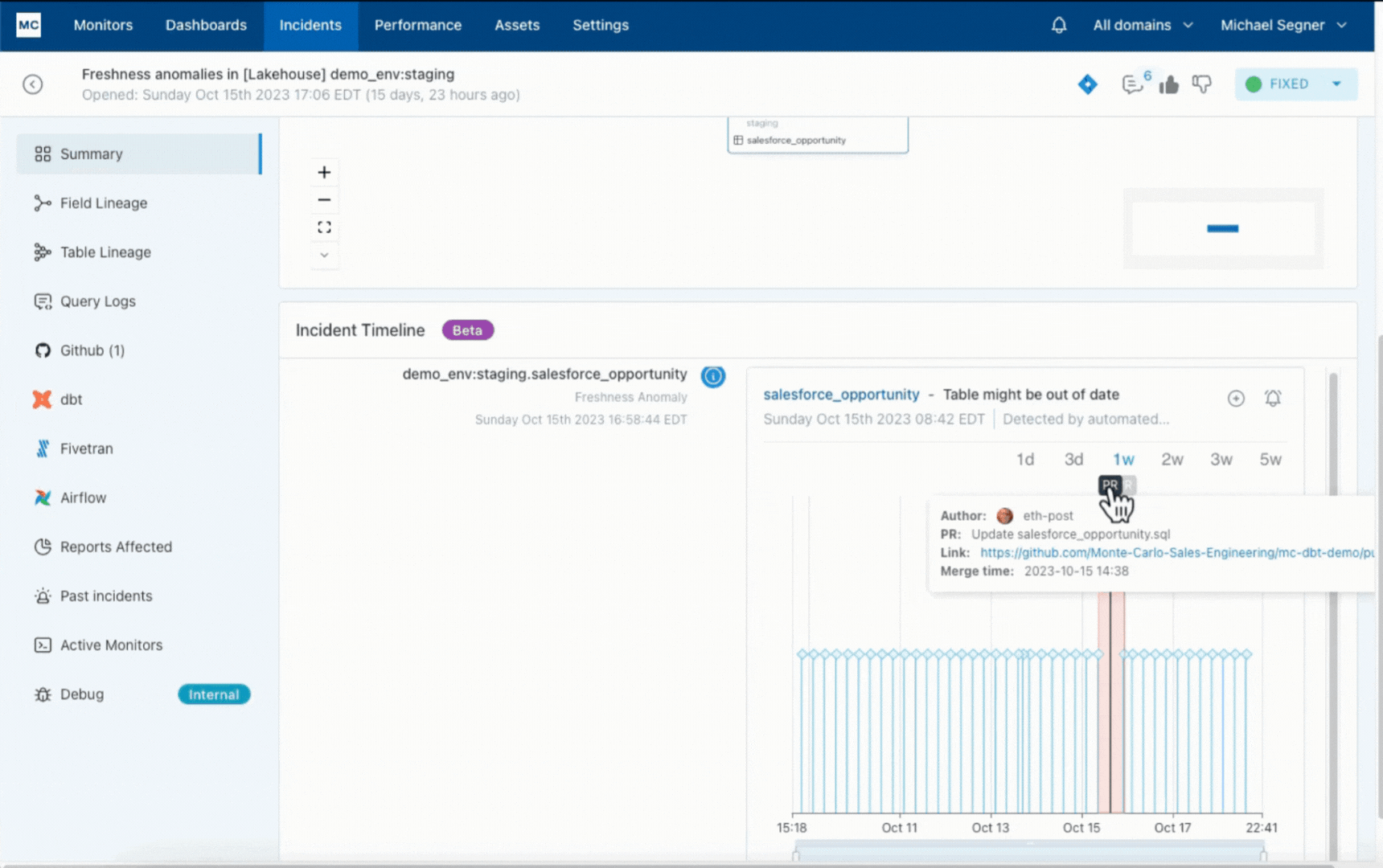Open the comments icon with badge 6

point(1135,83)
